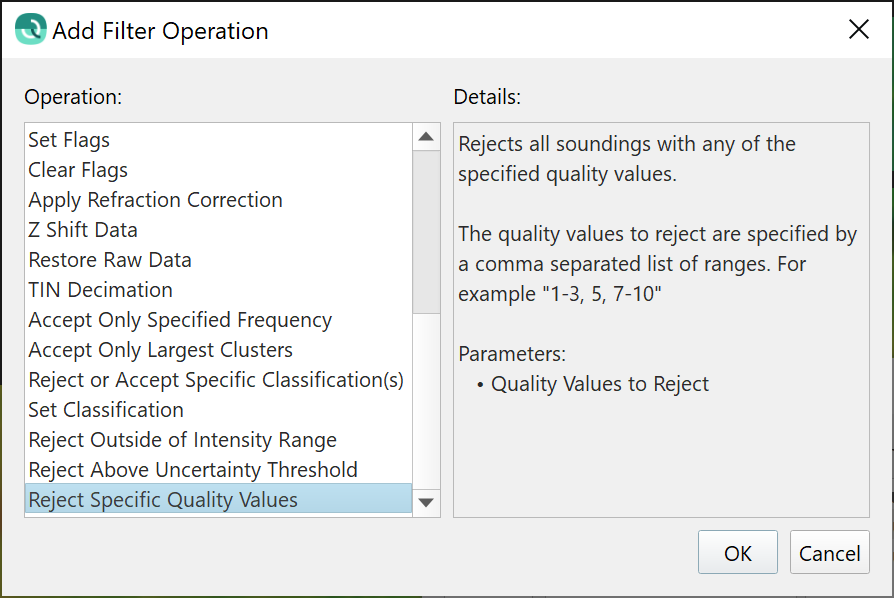Choose the Clear Flags operation
Screen dimensions: 894x598
[x=78, y=170]
